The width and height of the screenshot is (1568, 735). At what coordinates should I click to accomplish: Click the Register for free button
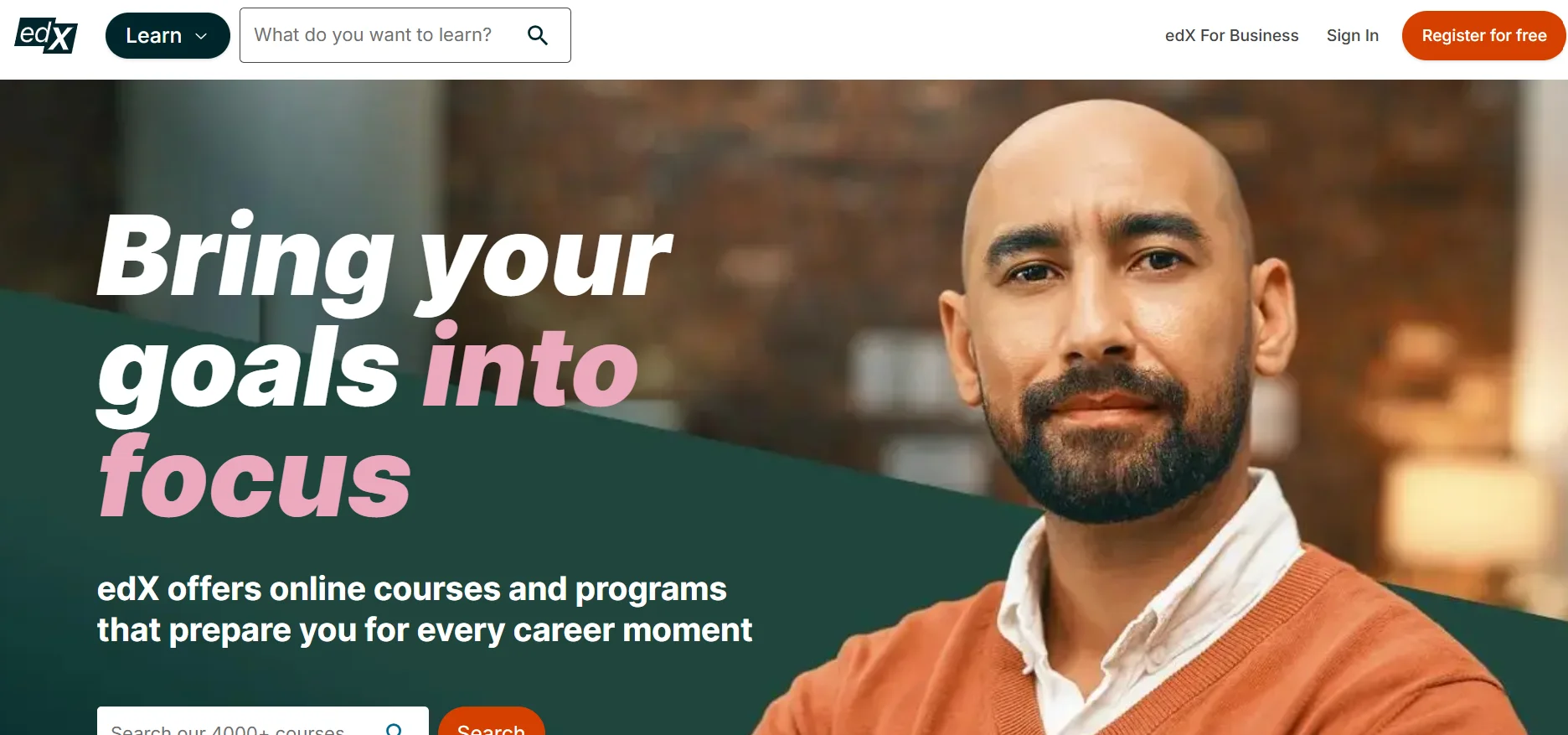[x=1483, y=35]
